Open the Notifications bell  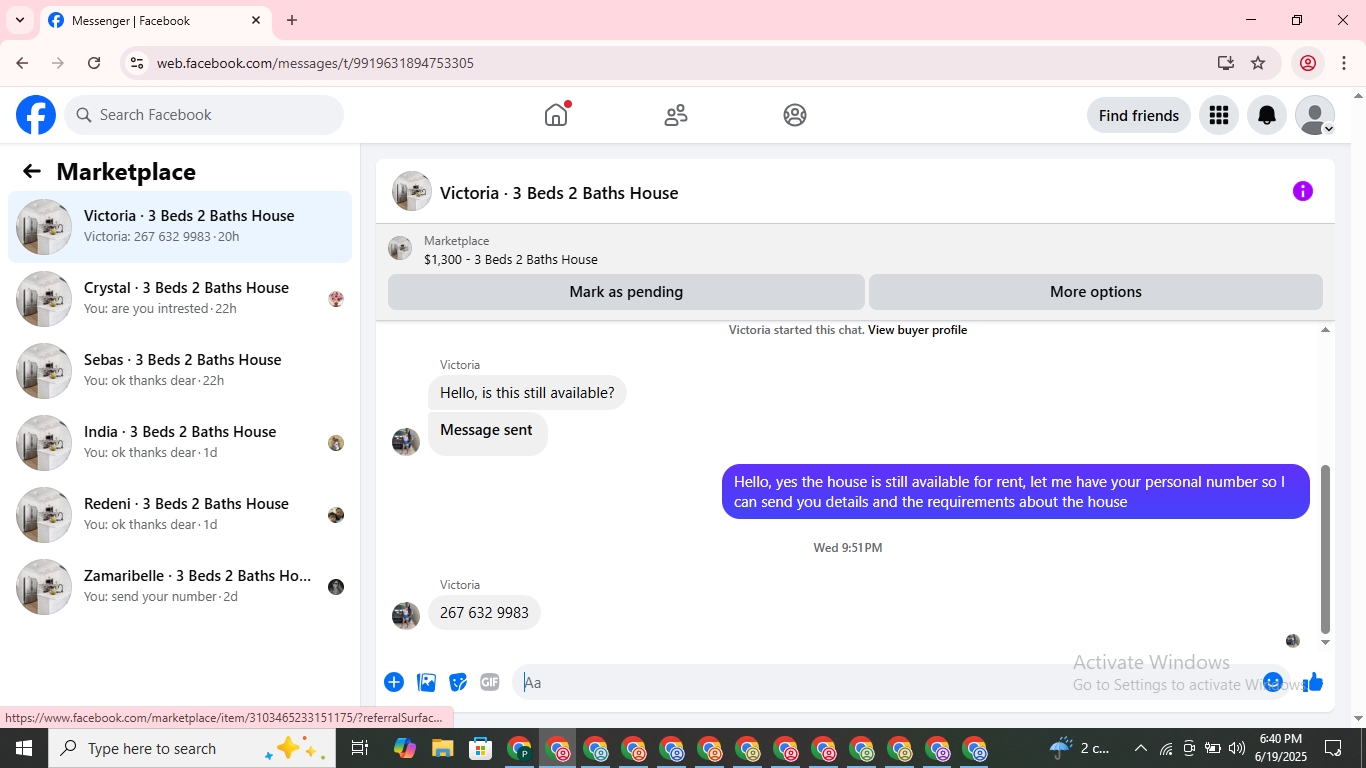1266,115
